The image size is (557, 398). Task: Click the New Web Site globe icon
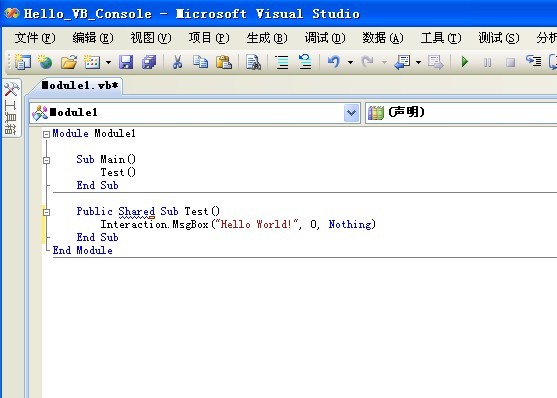pos(45,62)
